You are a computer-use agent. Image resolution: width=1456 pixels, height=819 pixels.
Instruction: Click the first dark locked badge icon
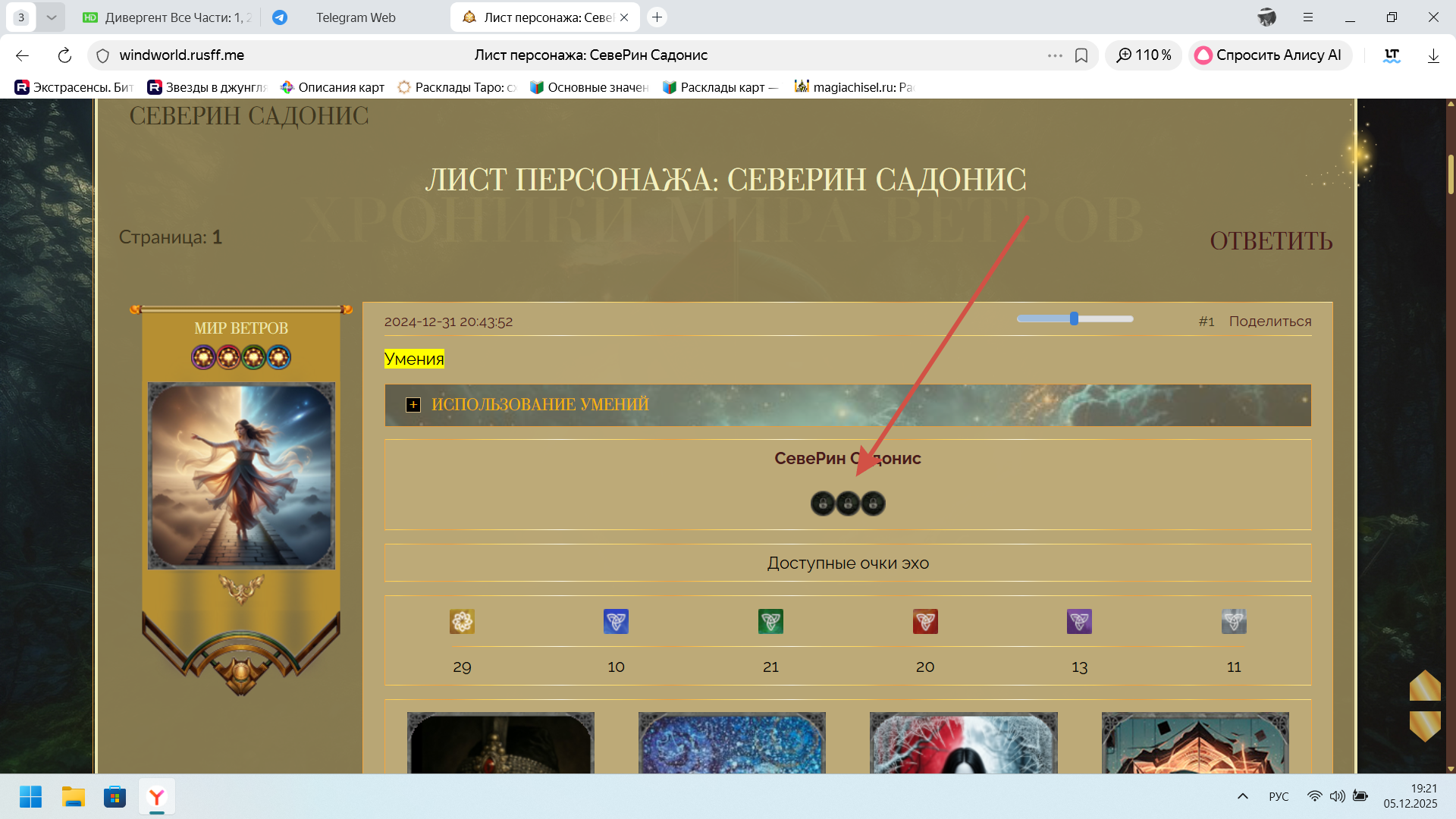[x=823, y=504]
